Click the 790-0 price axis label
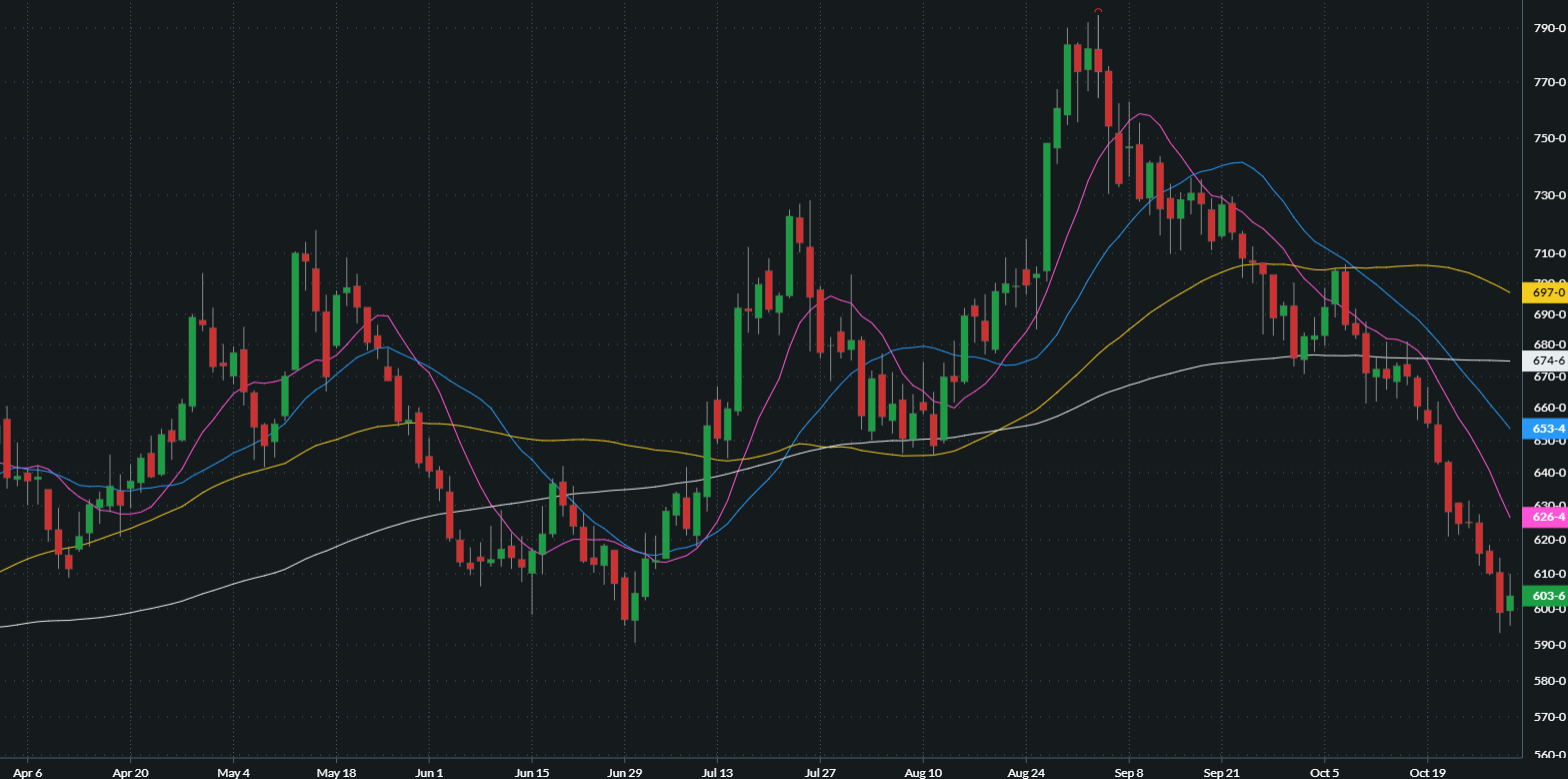The width and height of the screenshot is (1568, 779). (x=1548, y=28)
